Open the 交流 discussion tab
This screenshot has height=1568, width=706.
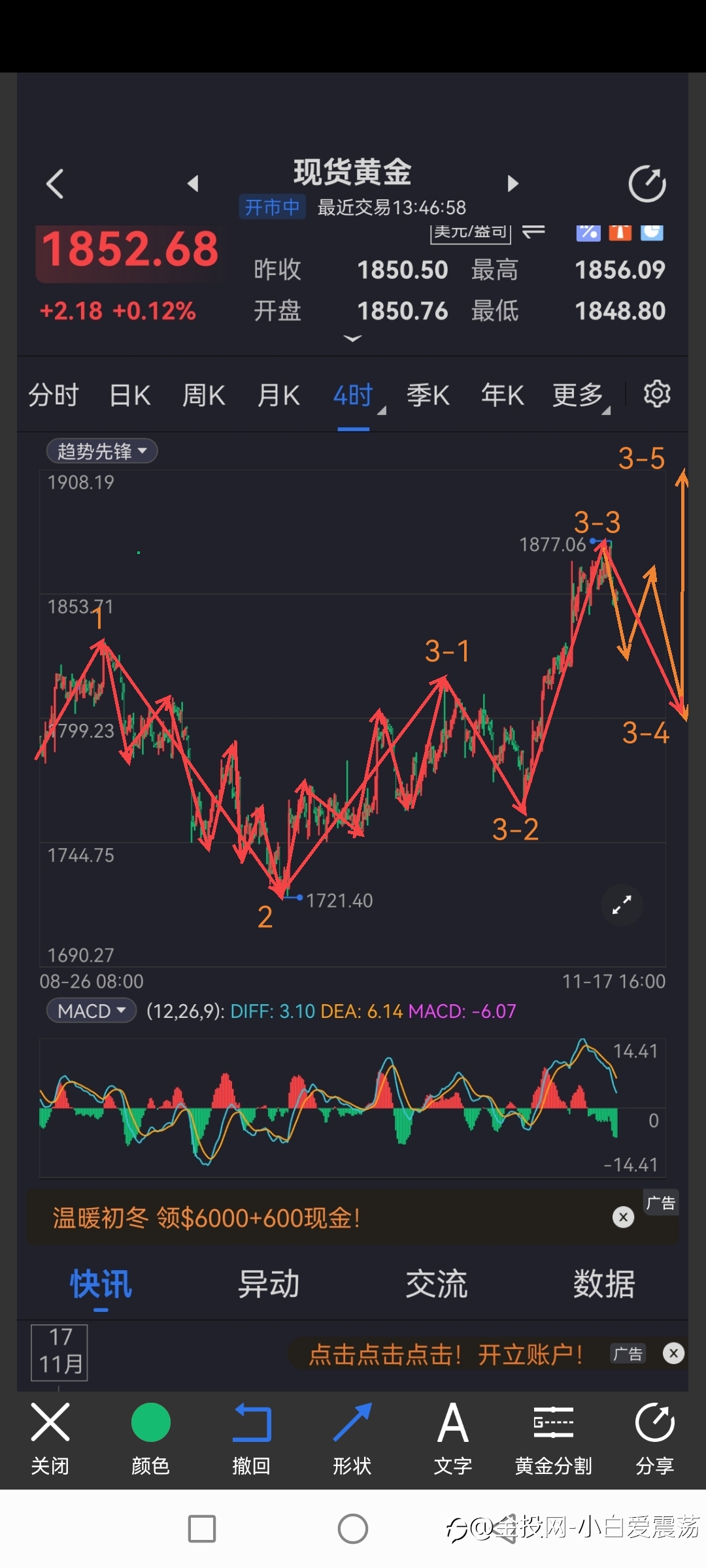(437, 1284)
